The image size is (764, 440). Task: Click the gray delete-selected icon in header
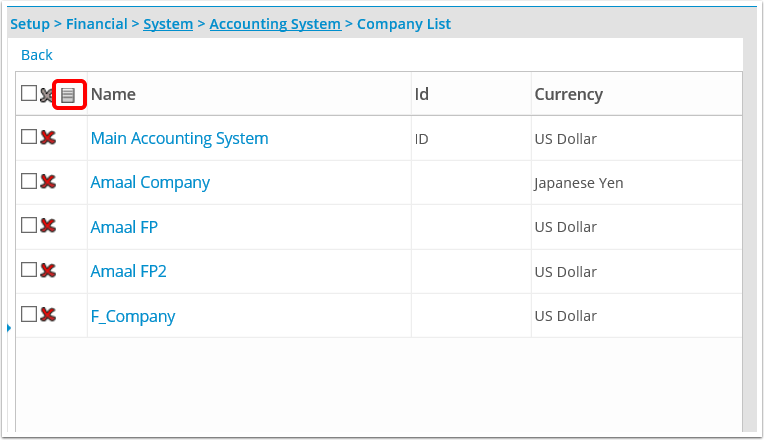pyautogui.click(x=46, y=95)
